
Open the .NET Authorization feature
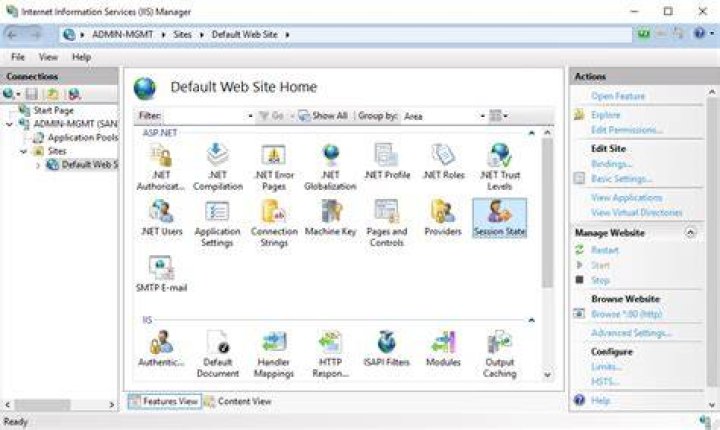(x=161, y=167)
